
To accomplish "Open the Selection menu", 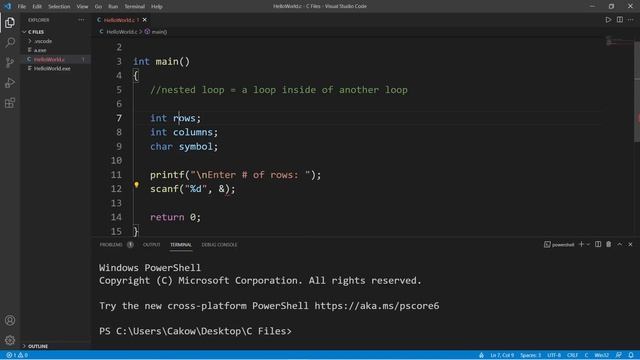I will tap(59, 6).
